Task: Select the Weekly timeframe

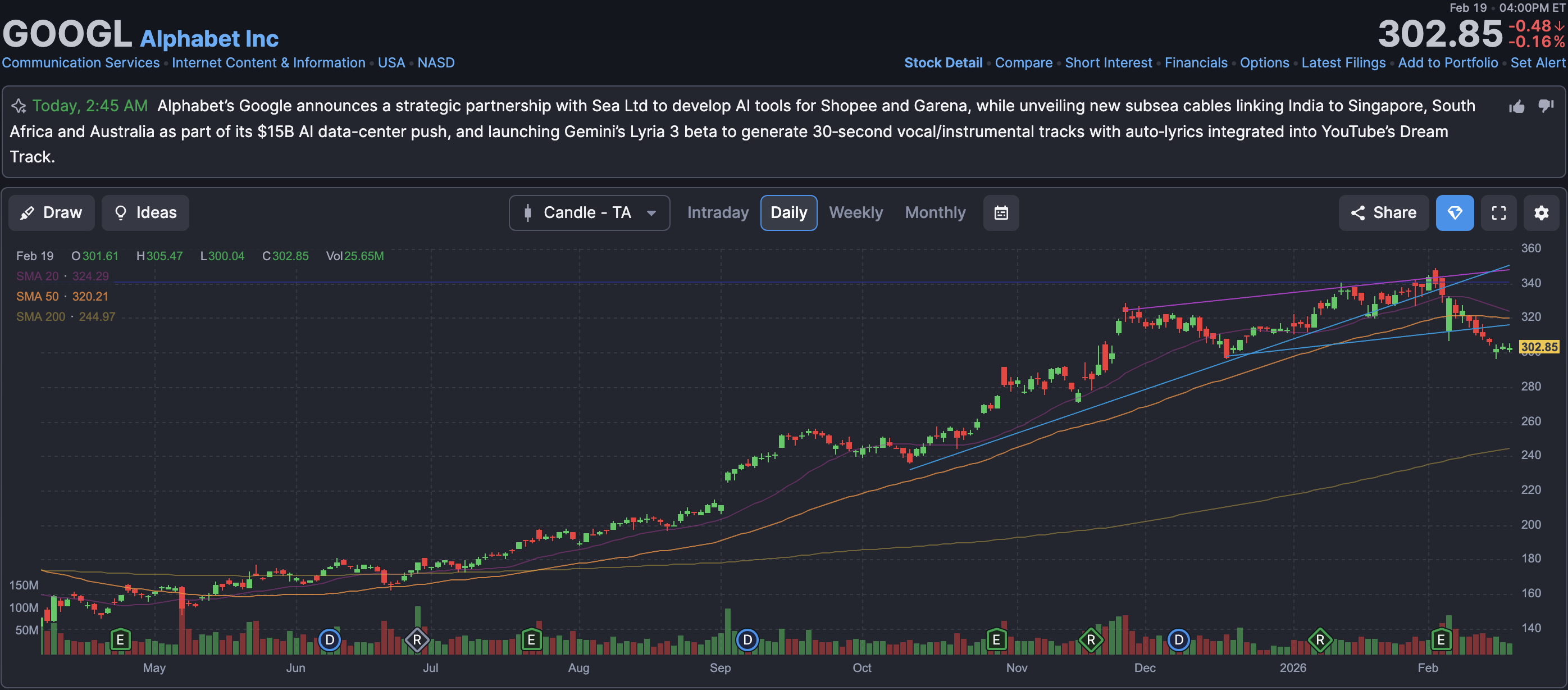Action: pos(855,212)
